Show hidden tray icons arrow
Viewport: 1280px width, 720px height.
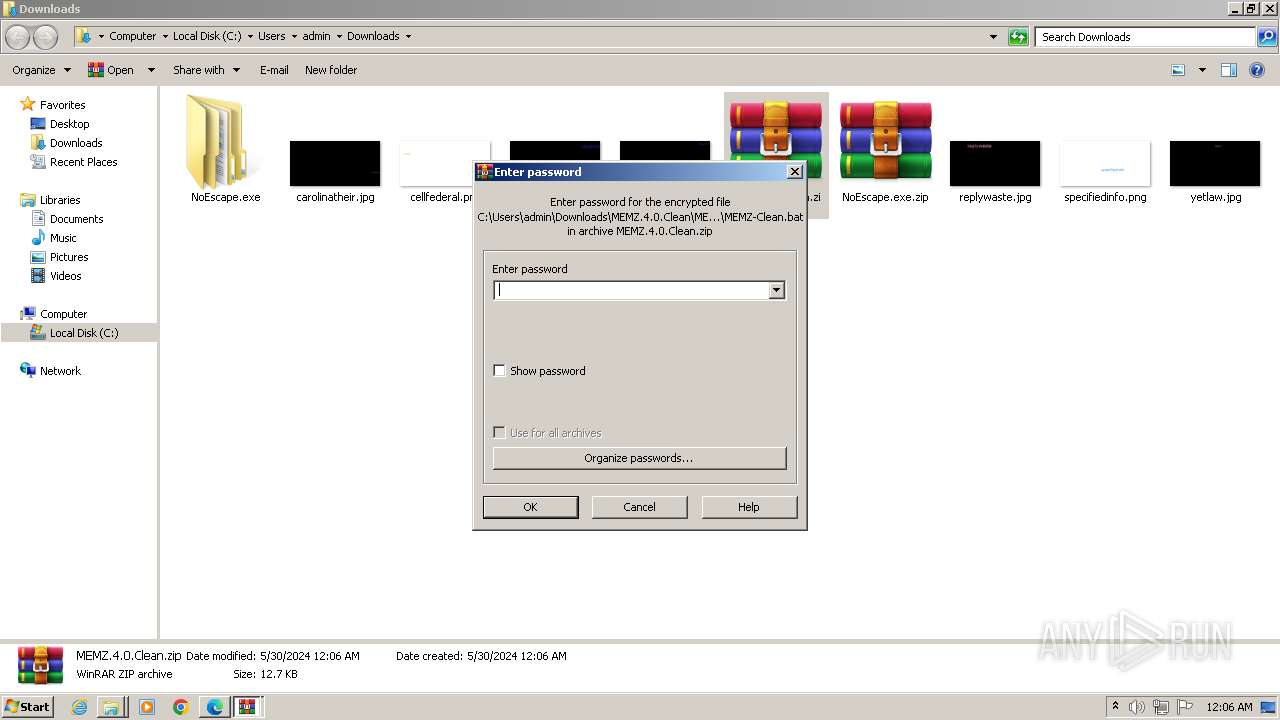(x=1114, y=707)
